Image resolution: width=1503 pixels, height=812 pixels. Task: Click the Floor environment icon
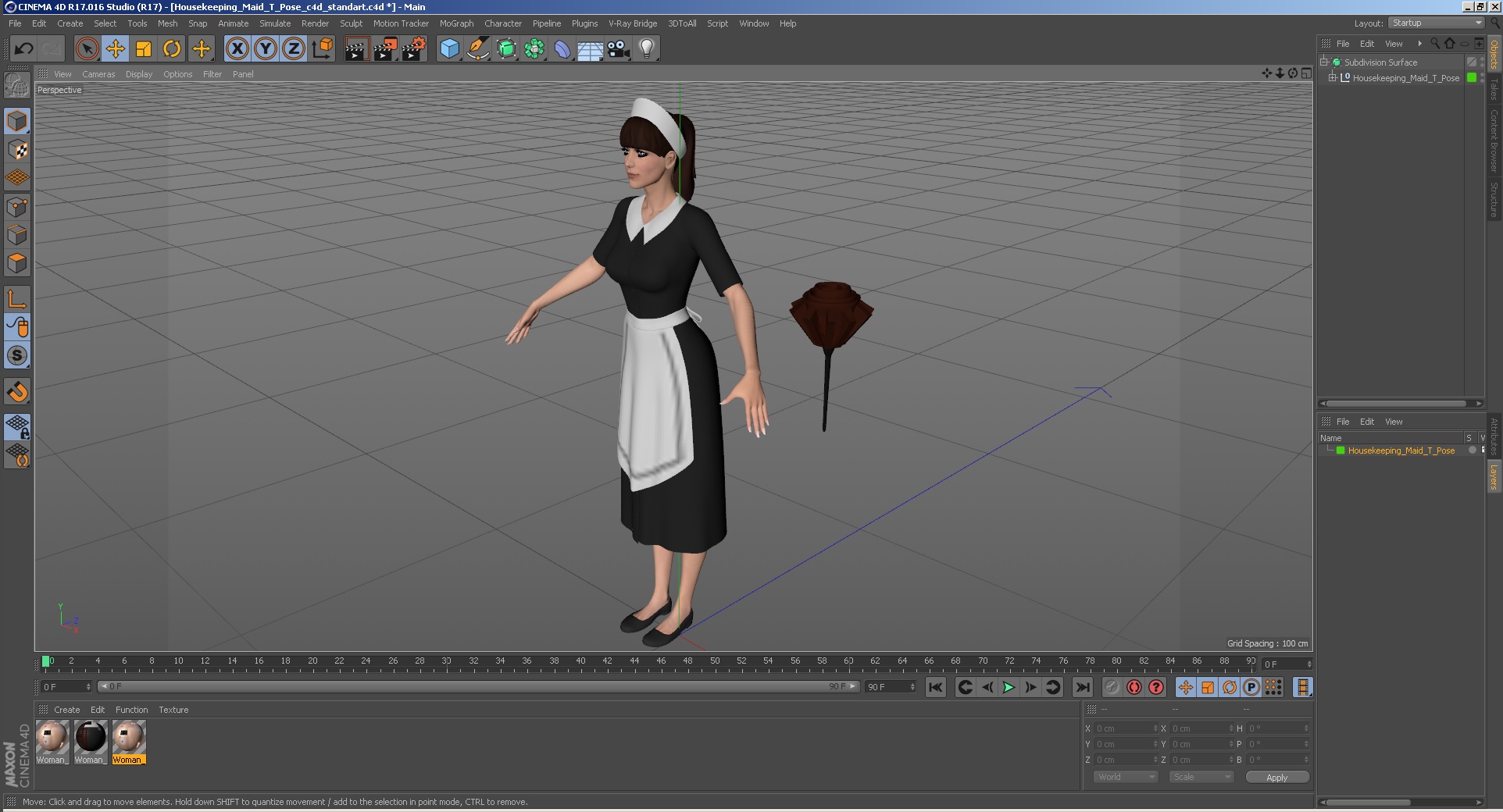pyautogui.click(x=591, y=48)
